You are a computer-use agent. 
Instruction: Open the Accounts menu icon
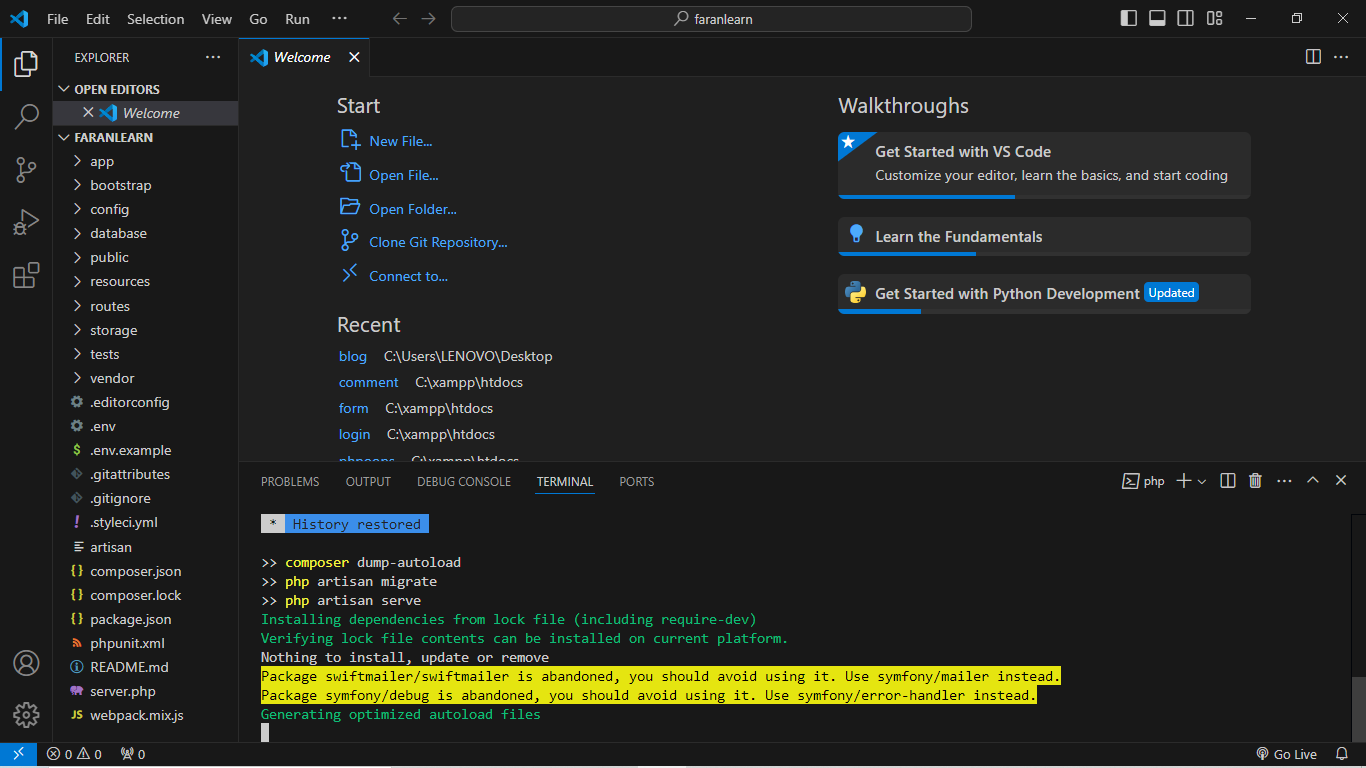click(x=26, y=663)
